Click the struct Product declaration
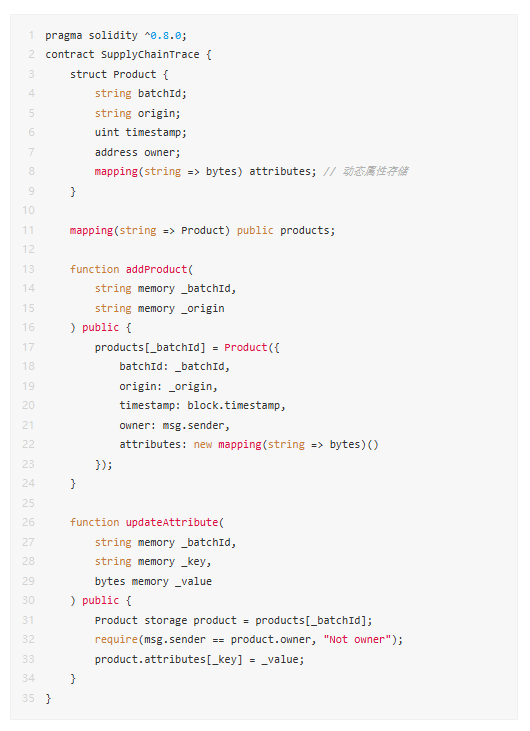Screen dimensions: 530x731 point(119,75)
